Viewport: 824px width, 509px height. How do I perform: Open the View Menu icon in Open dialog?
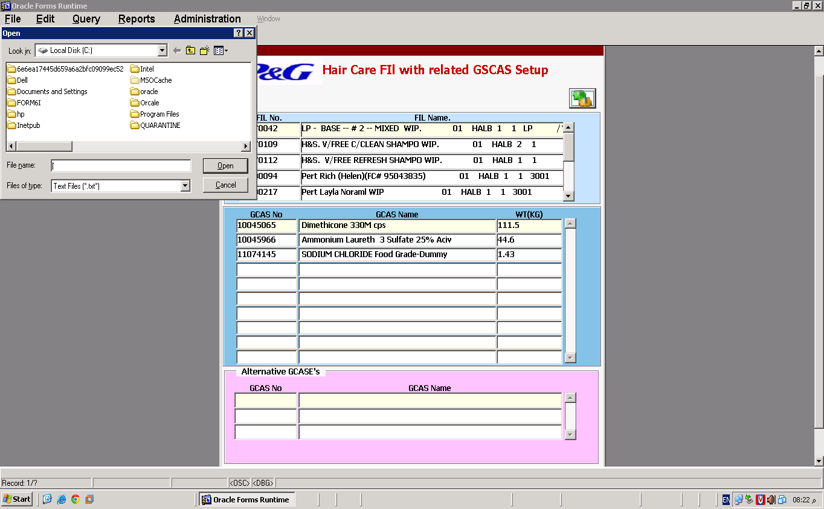pyautogui.click(x=220, y=50)
